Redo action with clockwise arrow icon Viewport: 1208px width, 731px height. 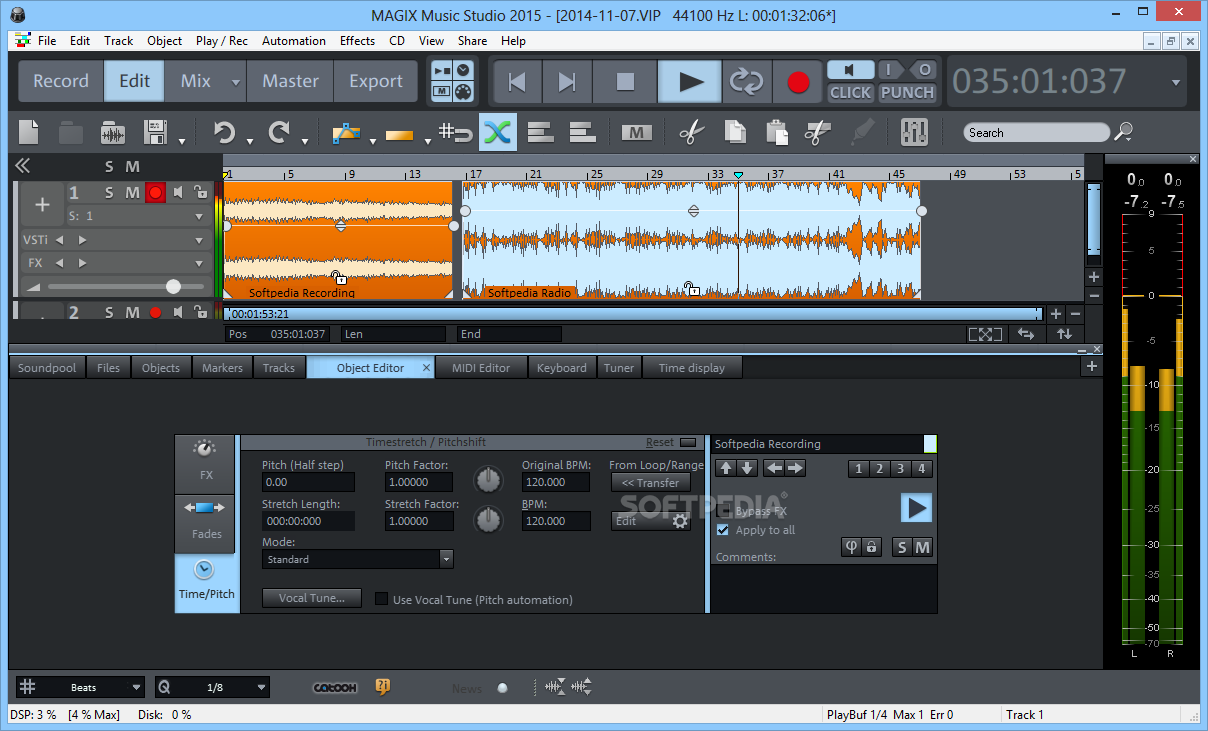tap(279, 132)
